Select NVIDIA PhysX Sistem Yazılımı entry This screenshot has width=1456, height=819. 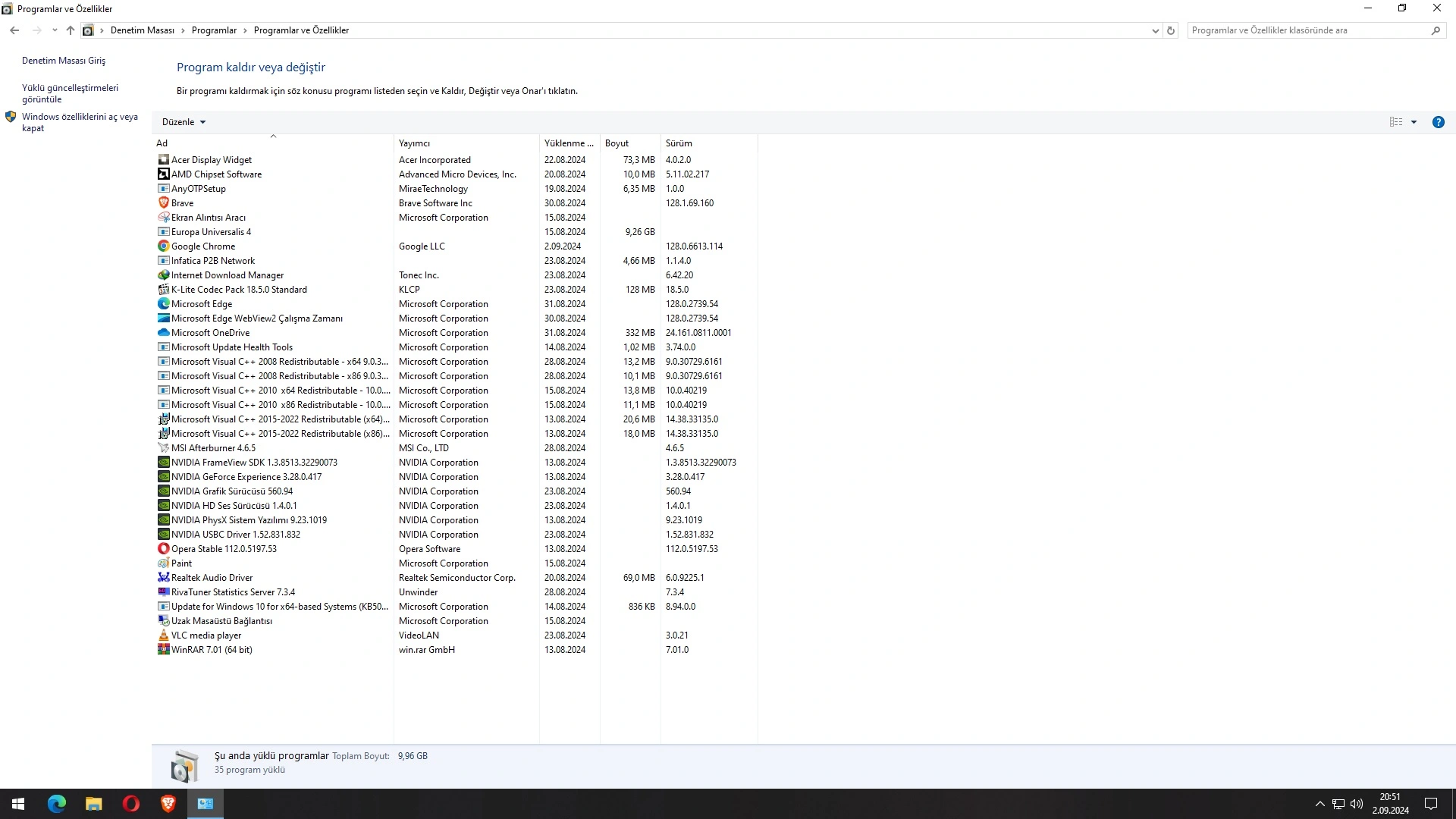pos(455,520)
